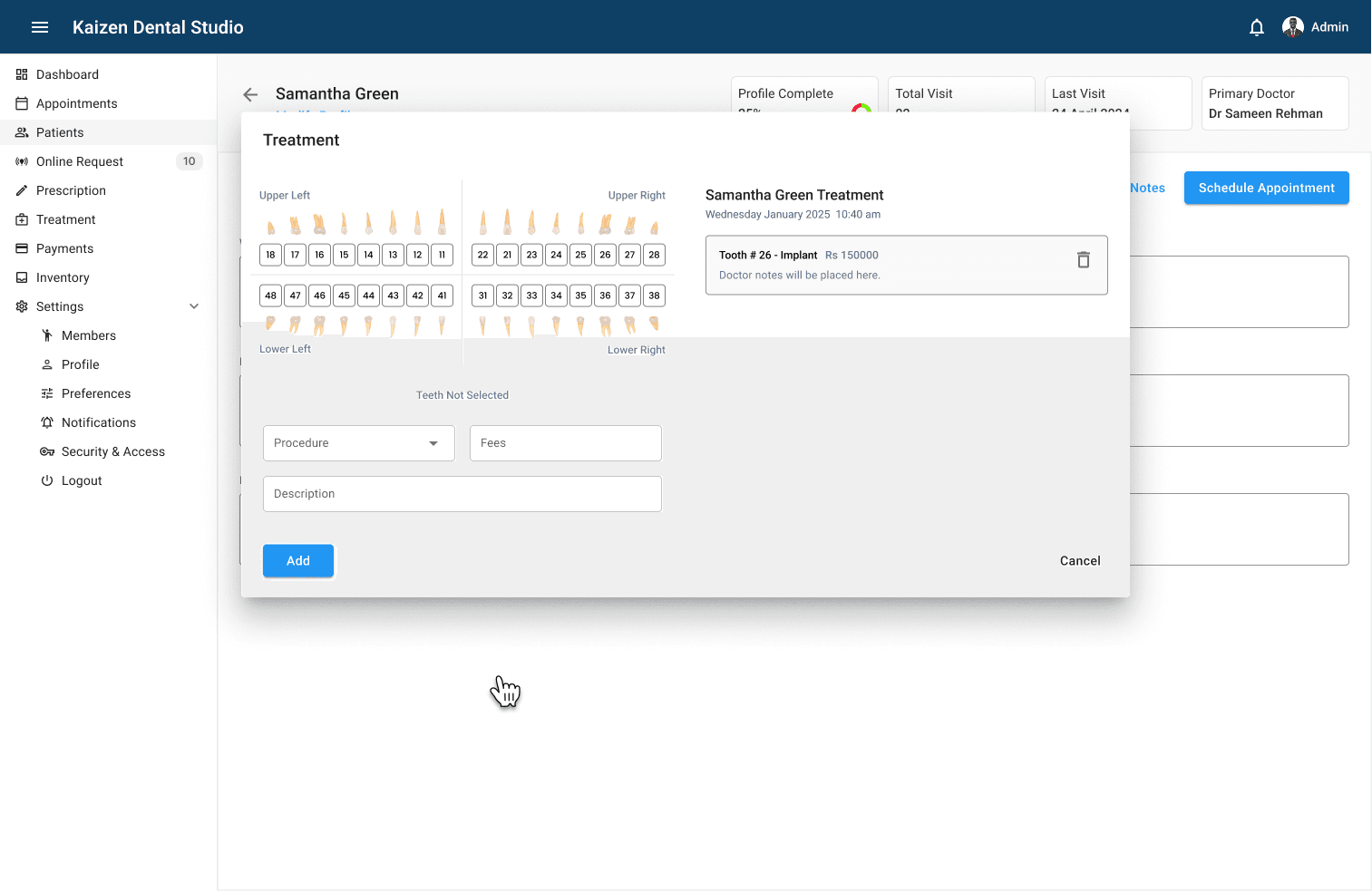Open the Admin account menu
This screenshot has height=891, width=1372.
pos(1317,27)
